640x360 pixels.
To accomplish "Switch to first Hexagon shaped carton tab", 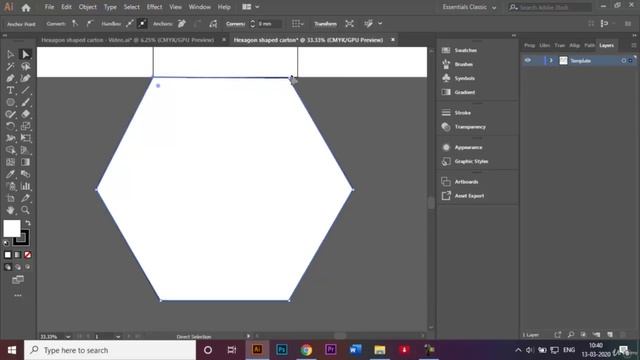I will [x=128, y=40].
